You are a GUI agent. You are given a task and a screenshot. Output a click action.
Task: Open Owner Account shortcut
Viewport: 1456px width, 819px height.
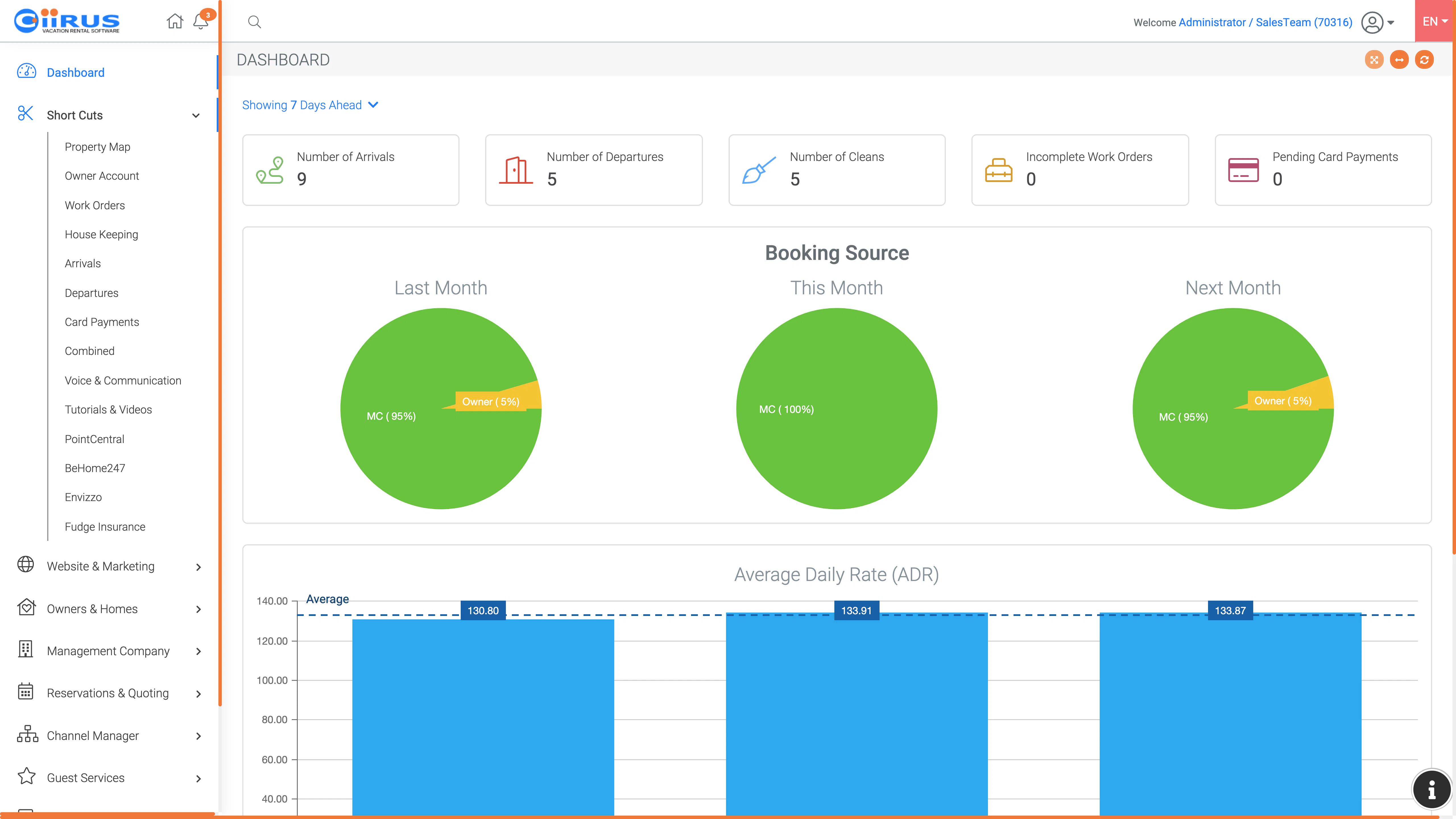pos(102,176)
